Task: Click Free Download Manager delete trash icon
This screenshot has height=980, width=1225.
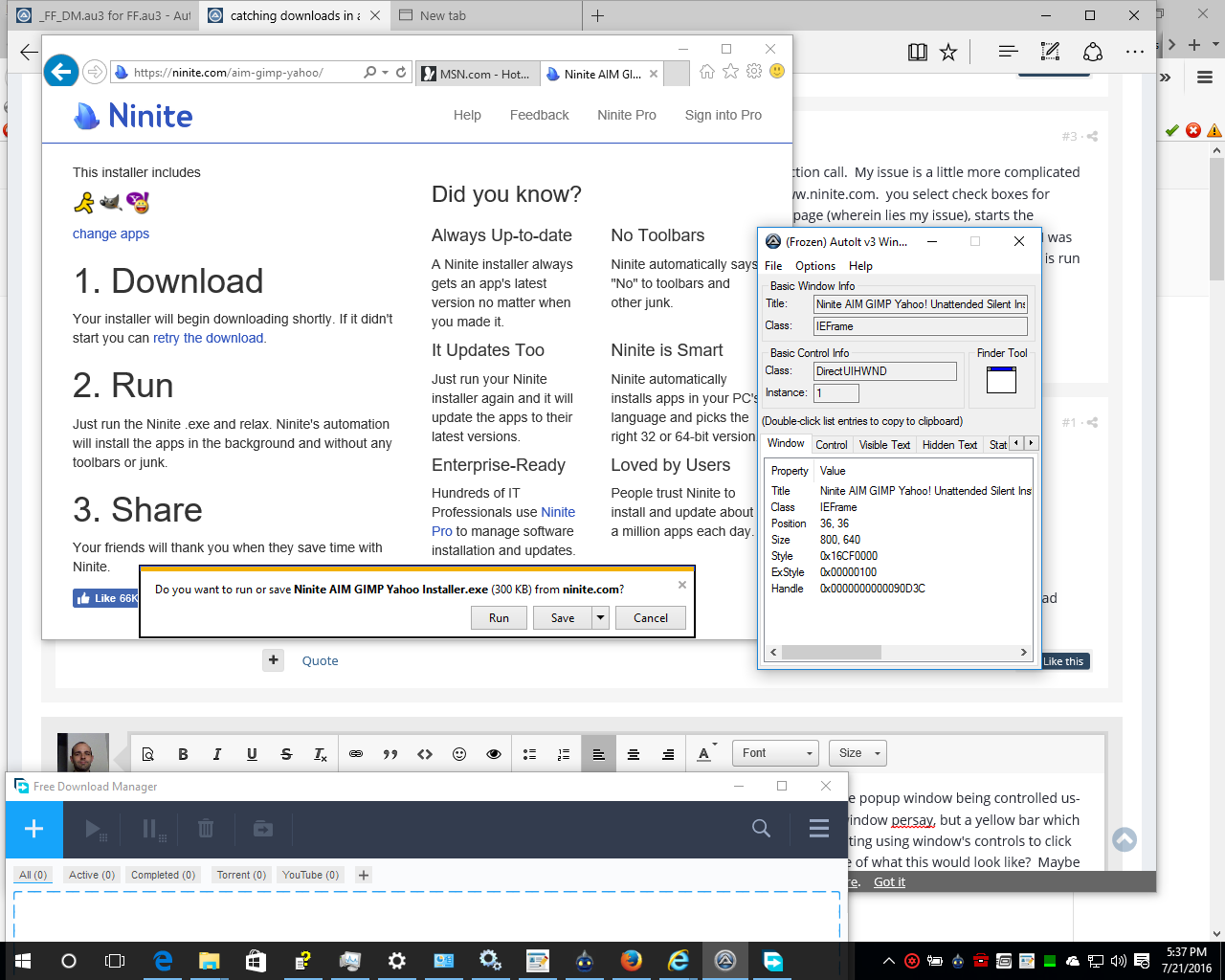Action: click(206, 829)
